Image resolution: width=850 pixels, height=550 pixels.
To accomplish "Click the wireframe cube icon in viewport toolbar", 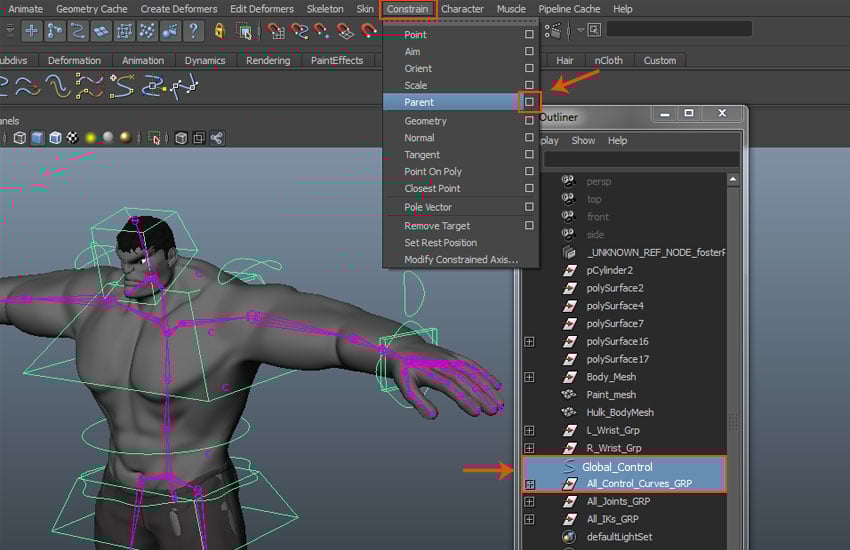I will click(x=19, y=138).
